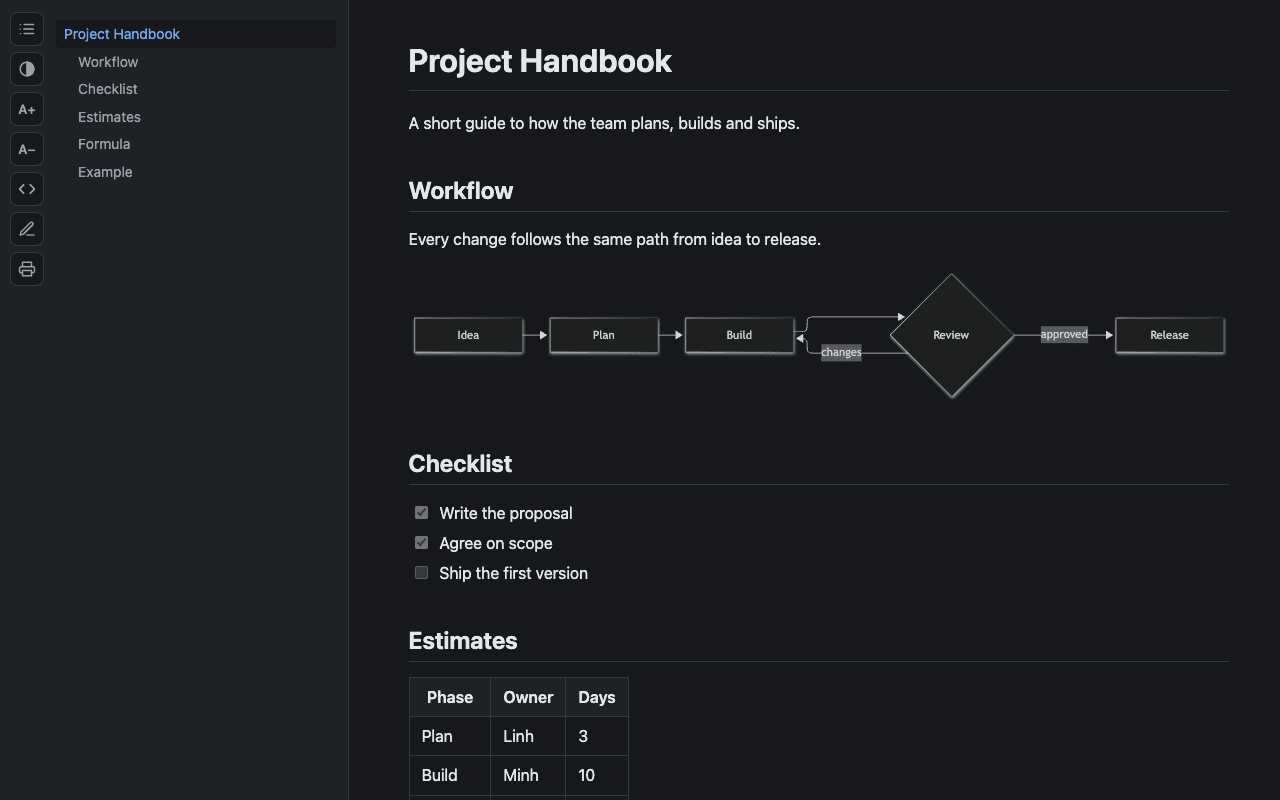
Task: Print the document with the printer icon
Action: pos(27,269)
